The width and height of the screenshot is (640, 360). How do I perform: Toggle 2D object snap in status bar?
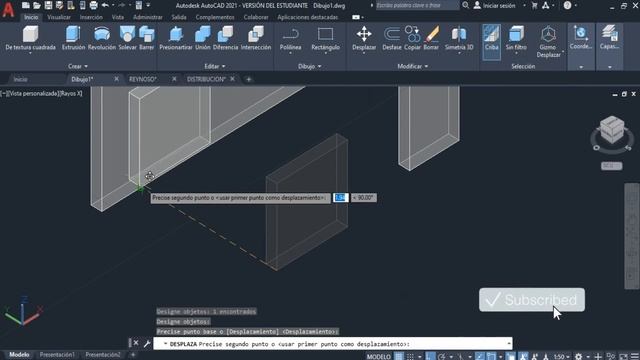[x=491, y=356]
